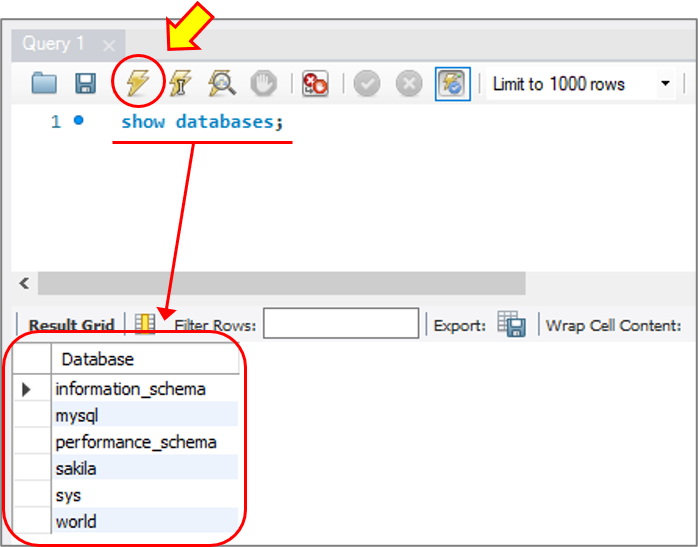This screenshot has width=698, height=547.
Task: Select the Result Grid label
Action: 72,325
